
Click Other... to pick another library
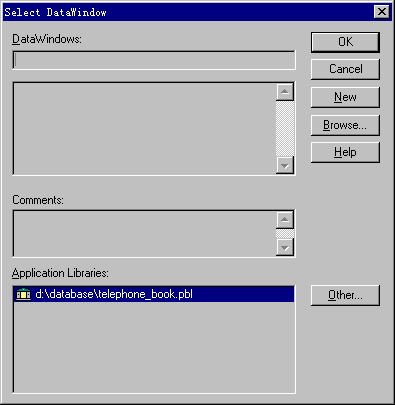pos(345,295)
